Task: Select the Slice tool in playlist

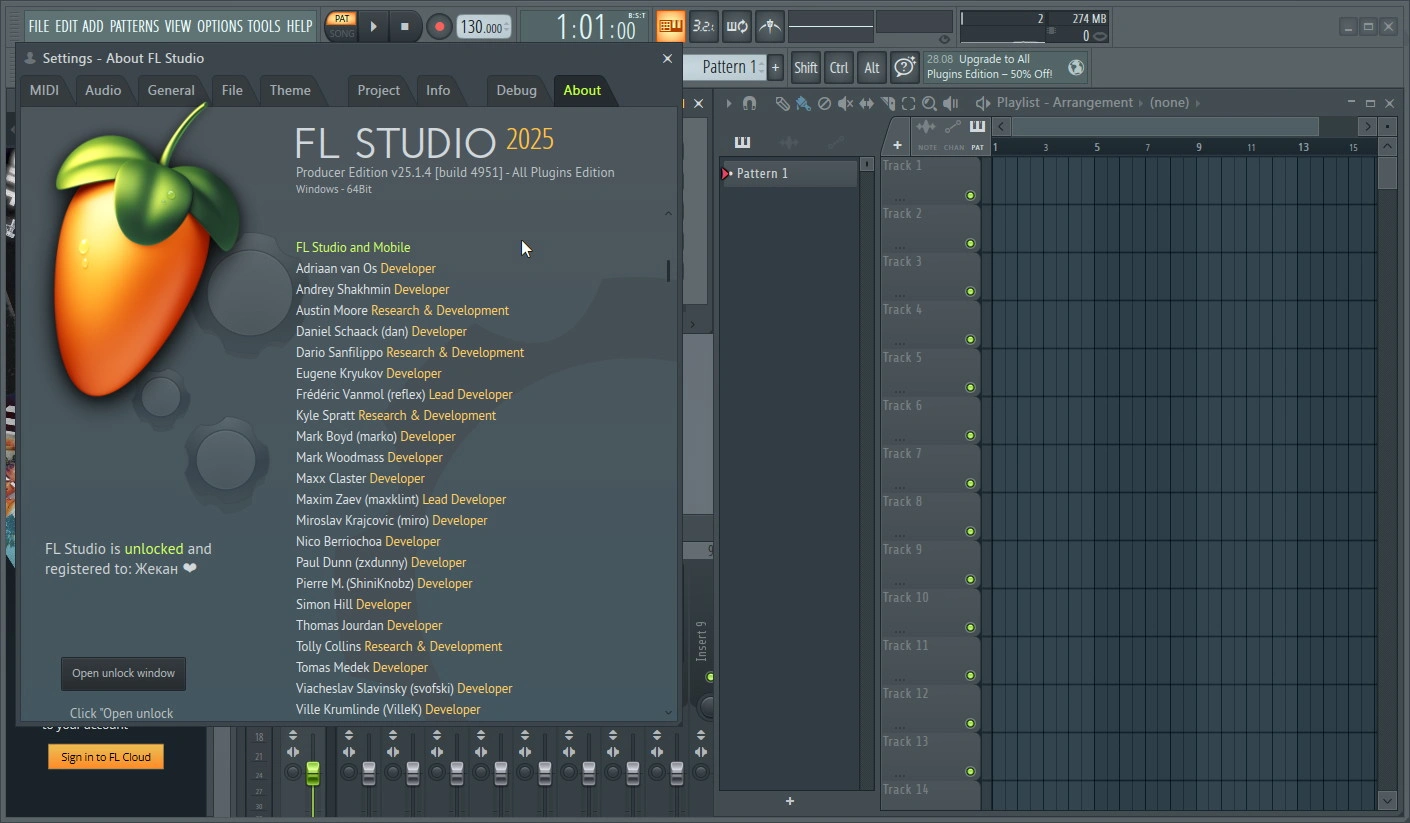Action: point(887,103)
